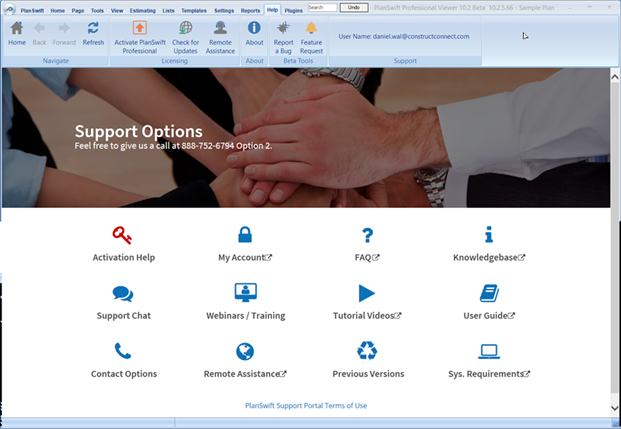Click the Home icon in Navigate group
The height and width of the screenshot is (429, 621).
[17, 28]
